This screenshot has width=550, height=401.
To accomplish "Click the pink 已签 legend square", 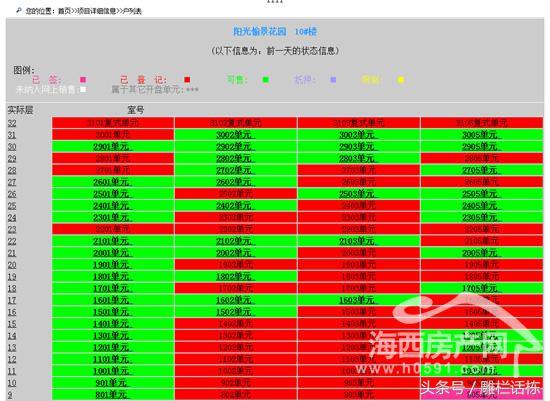I will [x=83, y=80].
